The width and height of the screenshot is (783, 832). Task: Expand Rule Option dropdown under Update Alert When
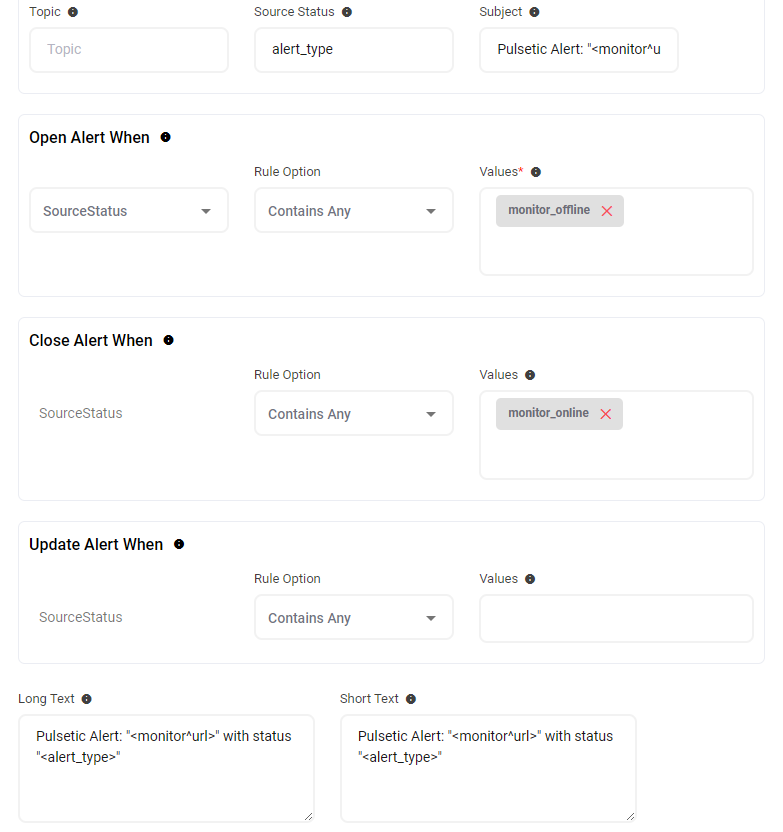click(353, 618)
